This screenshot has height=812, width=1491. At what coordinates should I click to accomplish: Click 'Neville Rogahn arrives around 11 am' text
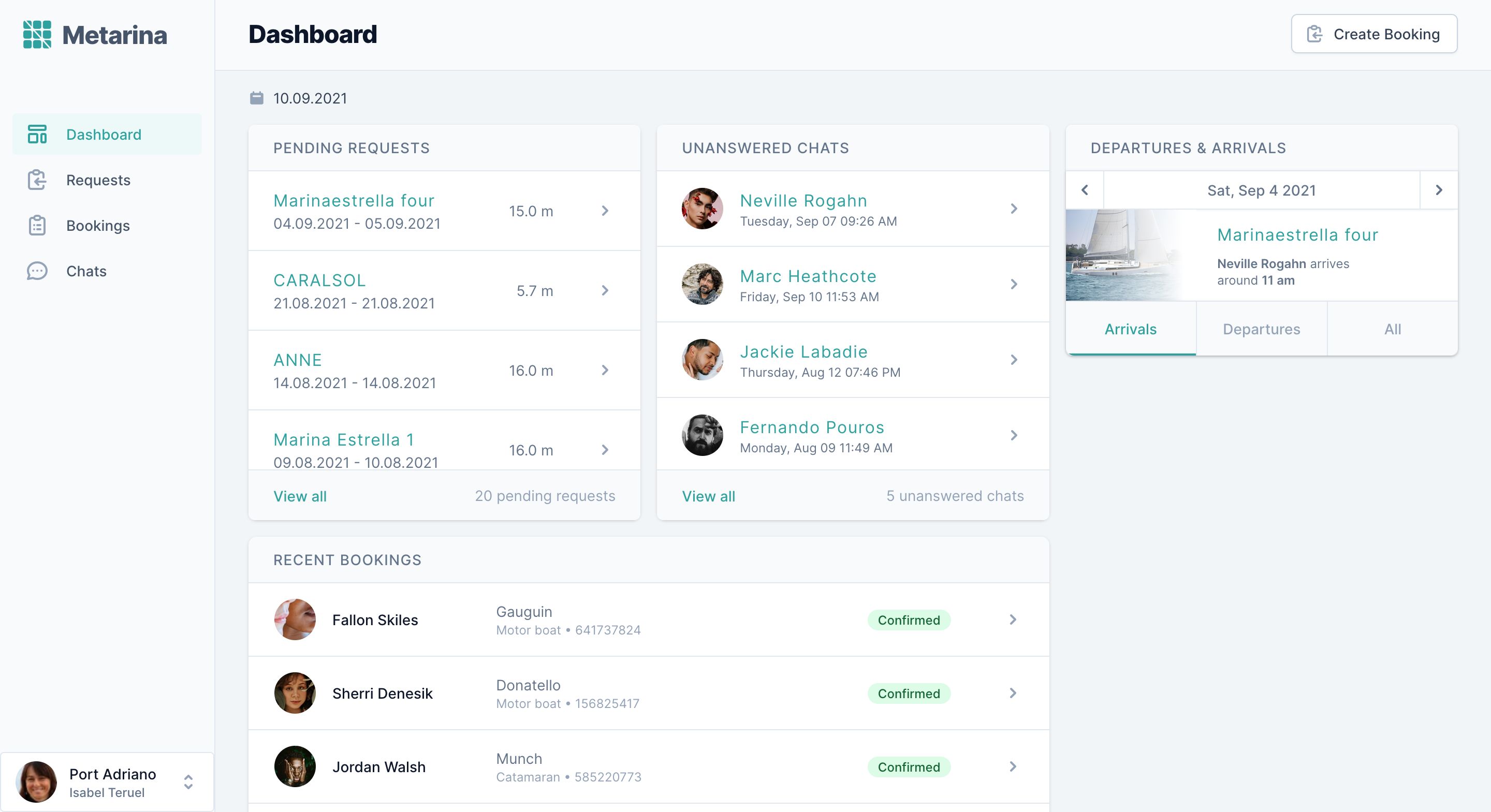[x=1283, y=272]
